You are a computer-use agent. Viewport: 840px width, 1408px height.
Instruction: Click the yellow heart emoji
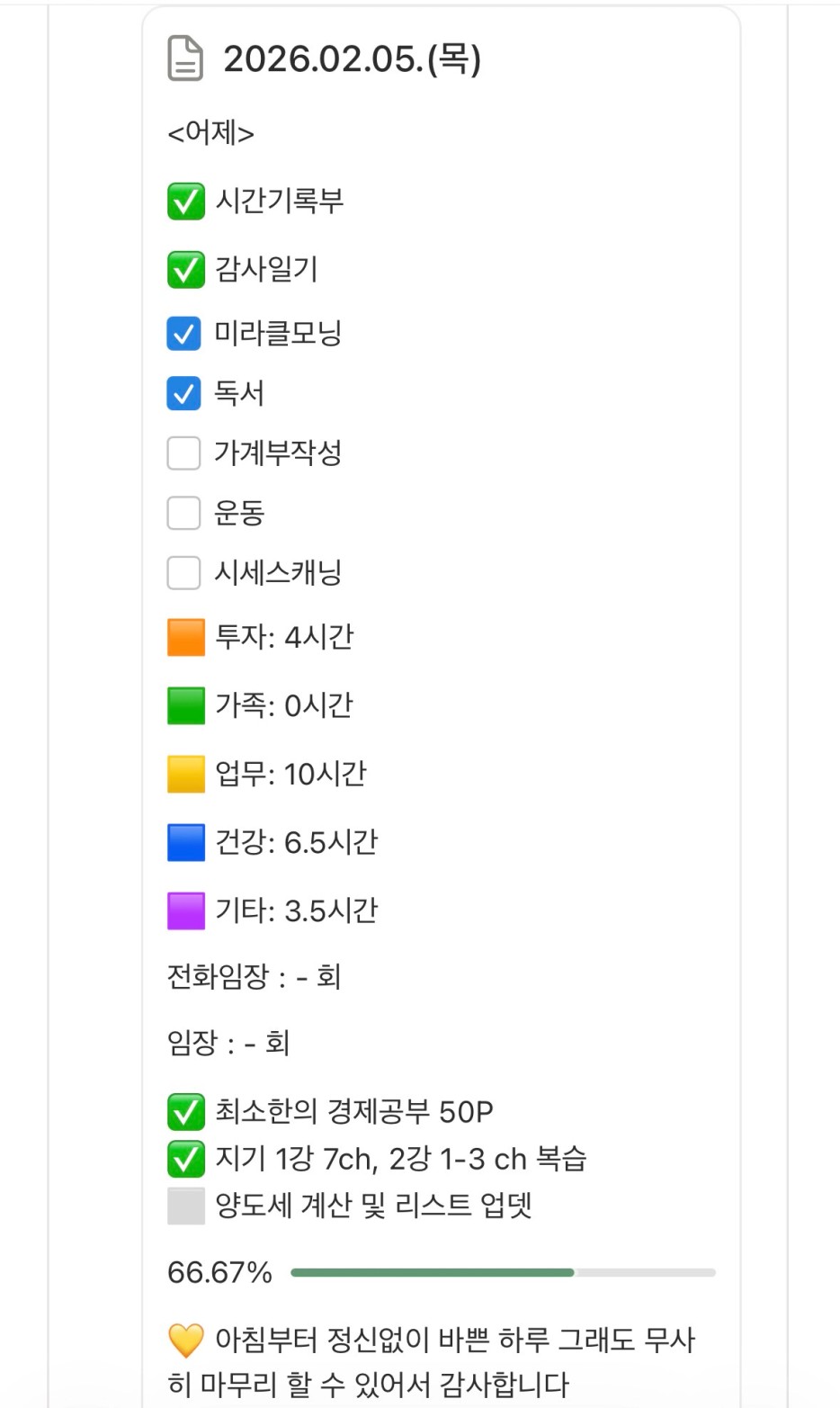click(x=185, y=1341)
